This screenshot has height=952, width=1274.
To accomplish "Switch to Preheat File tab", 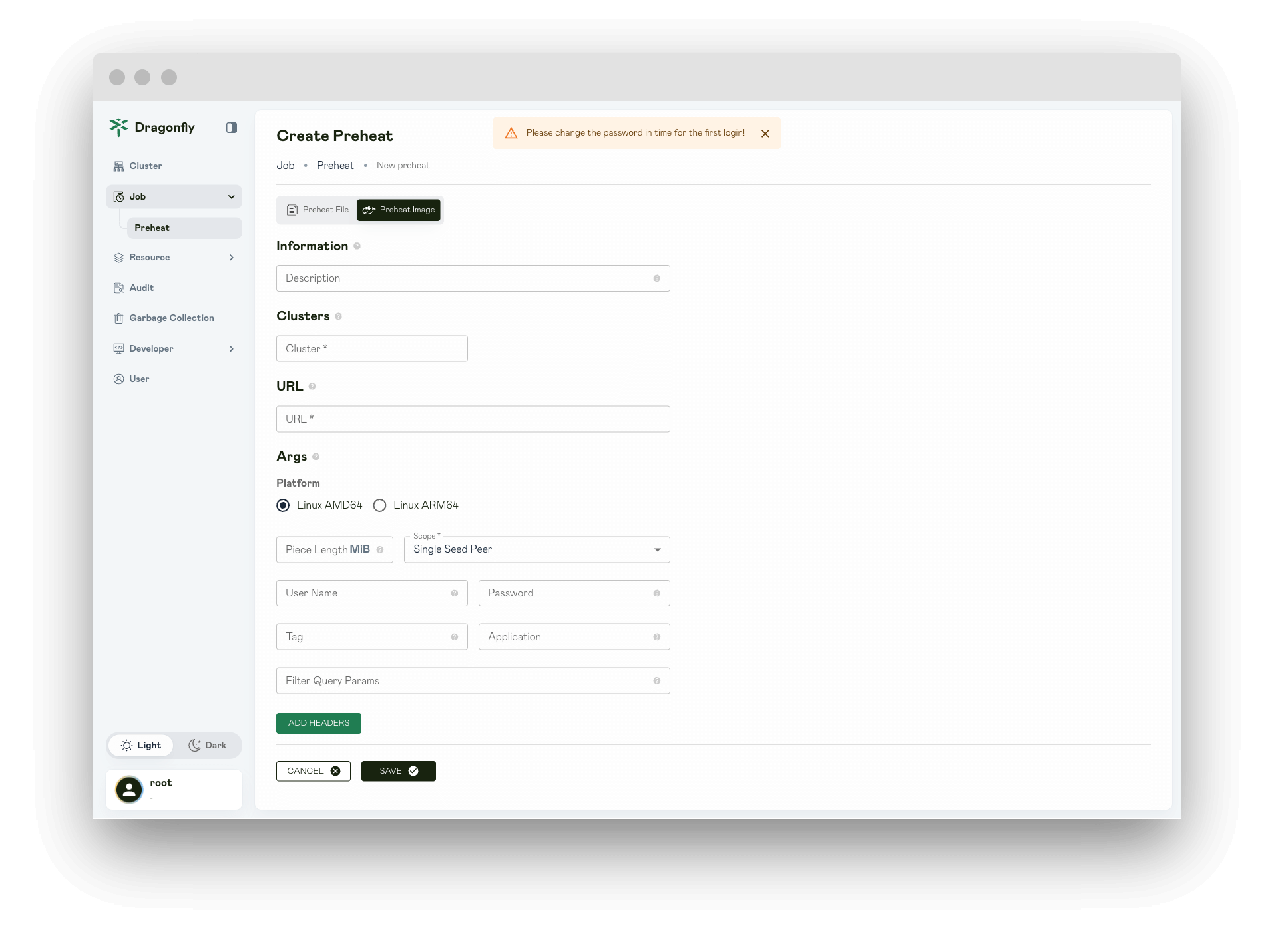I will click(x=318, y=210).
